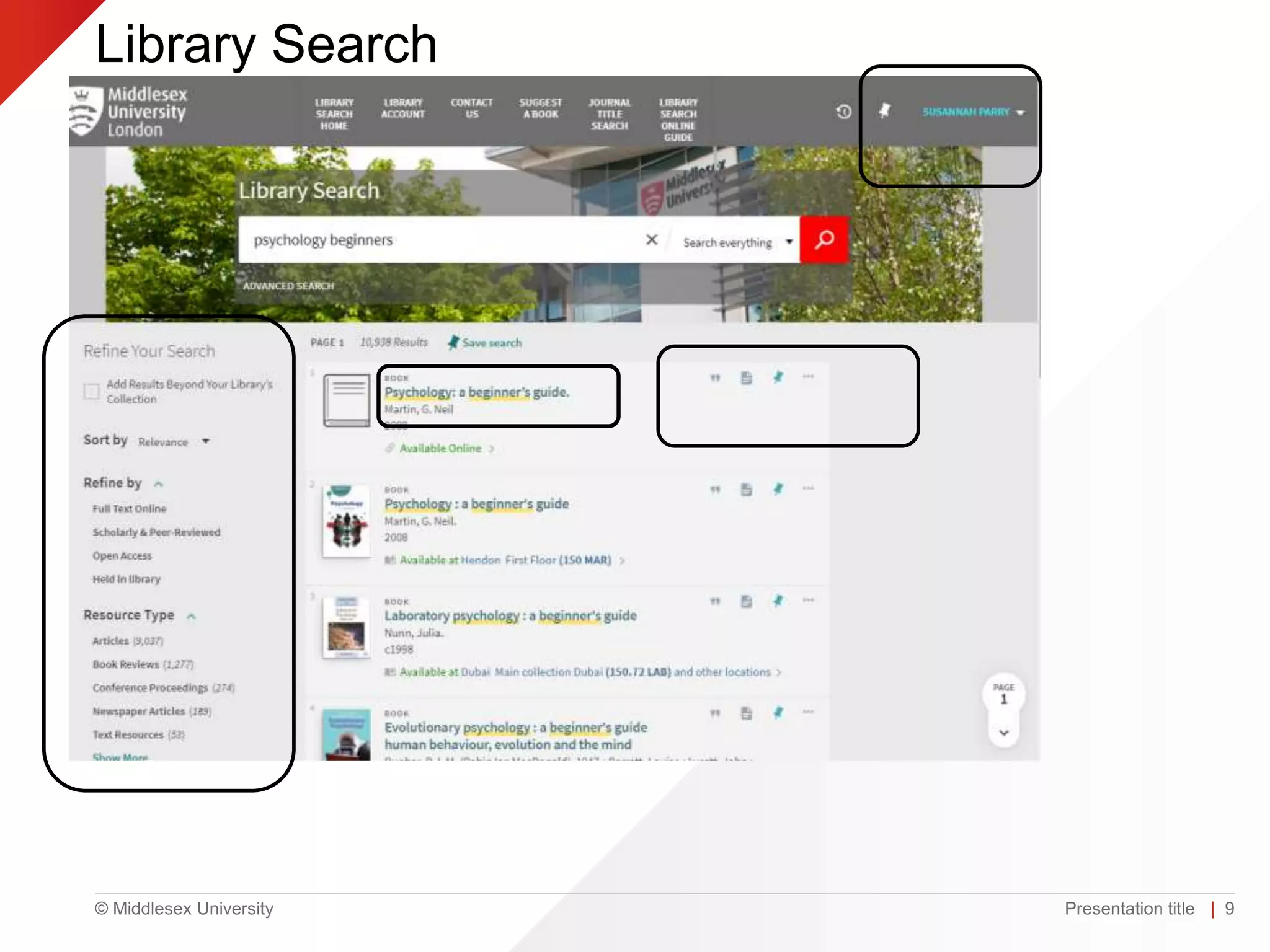Viewport: 1270px width, 952px height.
Task: Expand Available Online link for first result
Action: [x=440, y=448]
